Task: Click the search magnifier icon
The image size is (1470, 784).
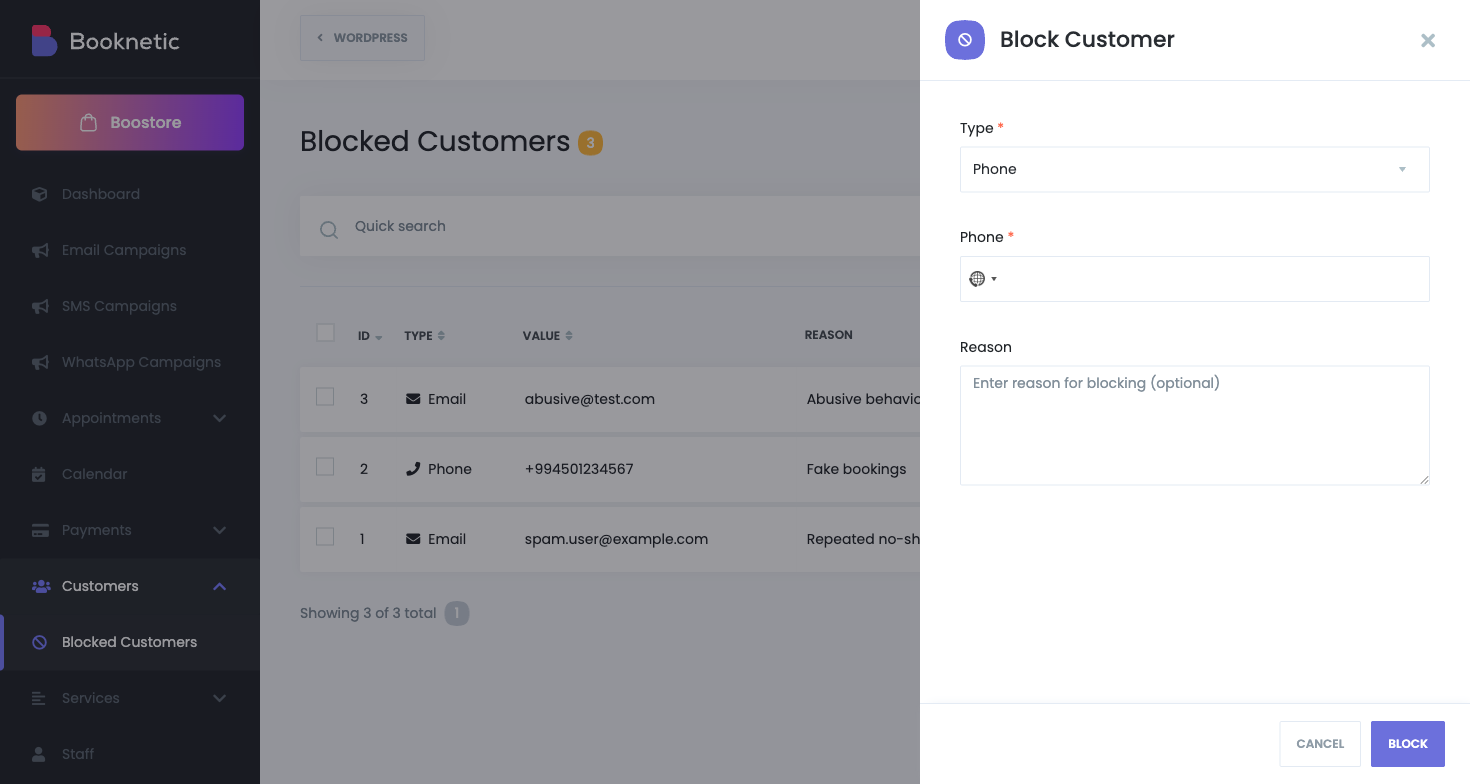Action: pos(328,229)
